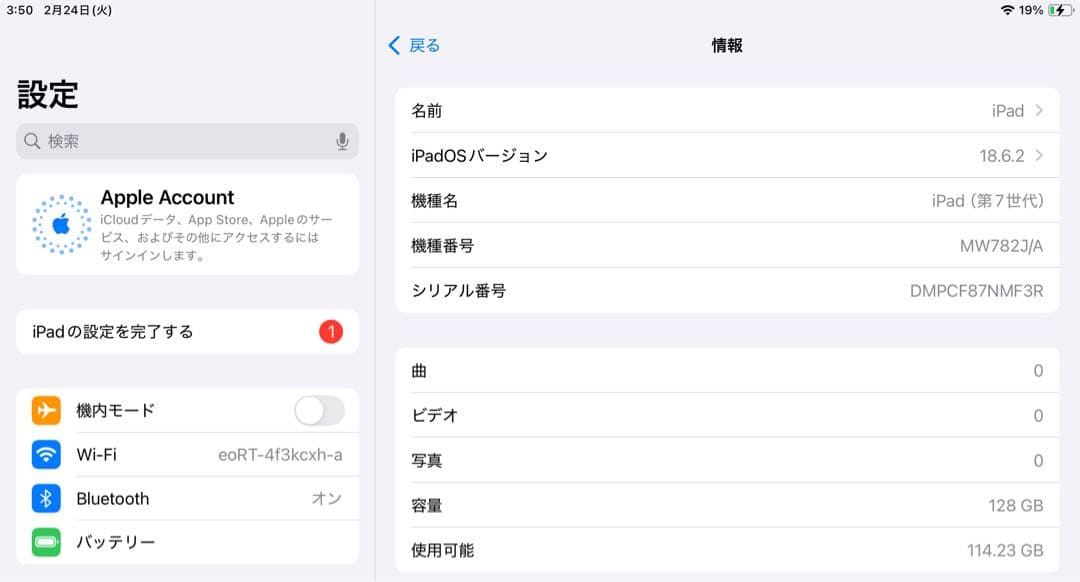Tap the 情報 page title
1080x582 pixels.
(x=727, y=45)
